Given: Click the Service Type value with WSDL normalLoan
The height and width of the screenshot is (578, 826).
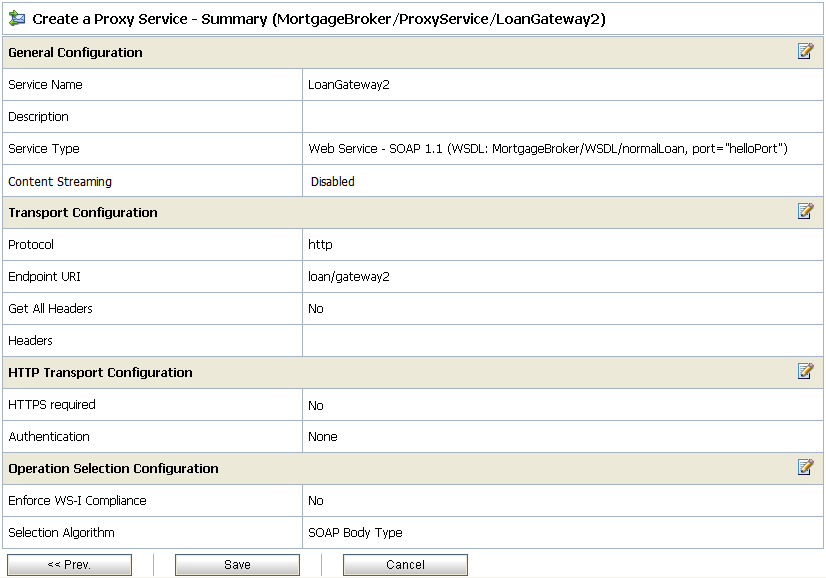Looking at the screenshot, I should (548, 149).
